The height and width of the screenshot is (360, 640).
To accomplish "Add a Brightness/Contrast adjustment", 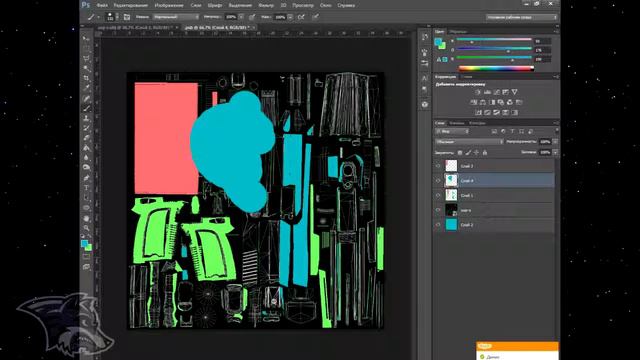I will pos(478,92).
